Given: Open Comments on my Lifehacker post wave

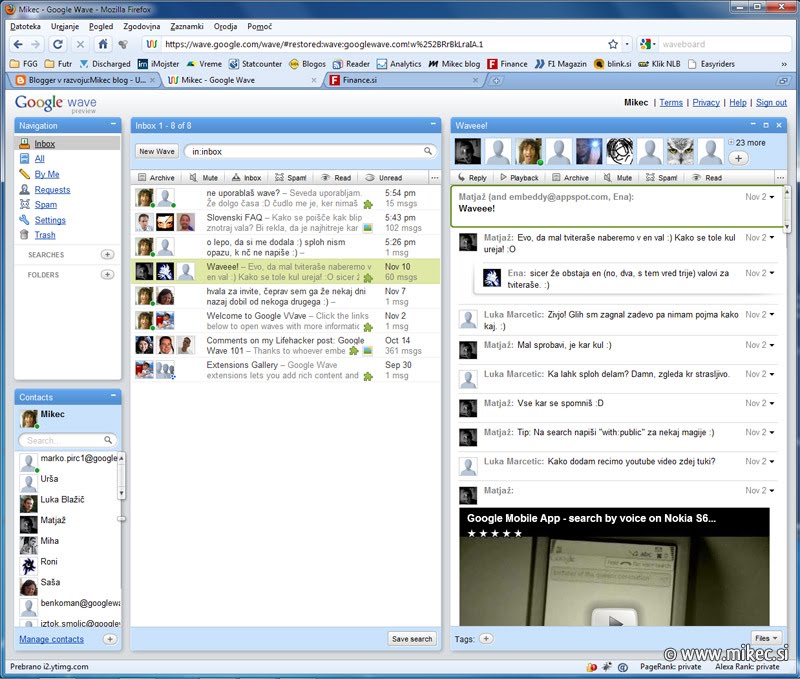Looking at the screenshot, I should (286, 345).
